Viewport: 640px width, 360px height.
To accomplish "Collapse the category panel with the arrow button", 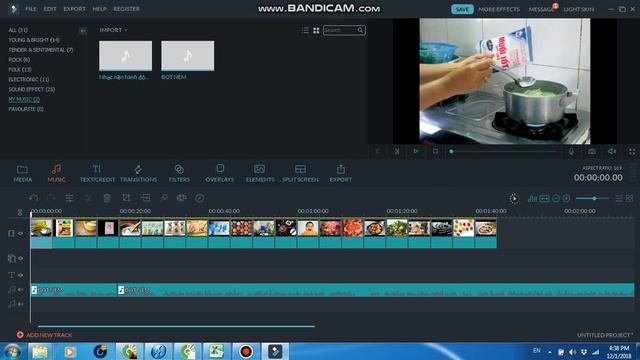I will pyautogui.click(x=82, y=31).
